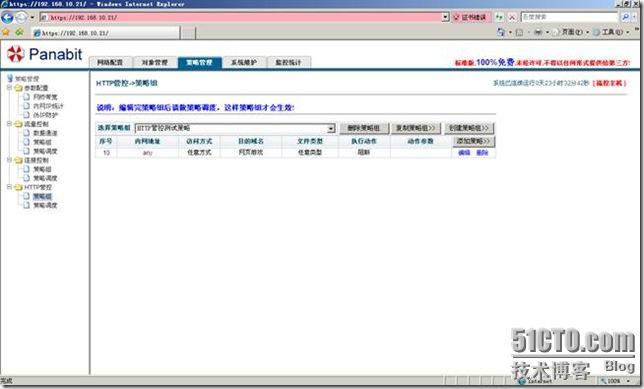Switch to the 对象管理 tab
Image resolution: width=644 pixels, height=389 pixels.
point(154,62)
